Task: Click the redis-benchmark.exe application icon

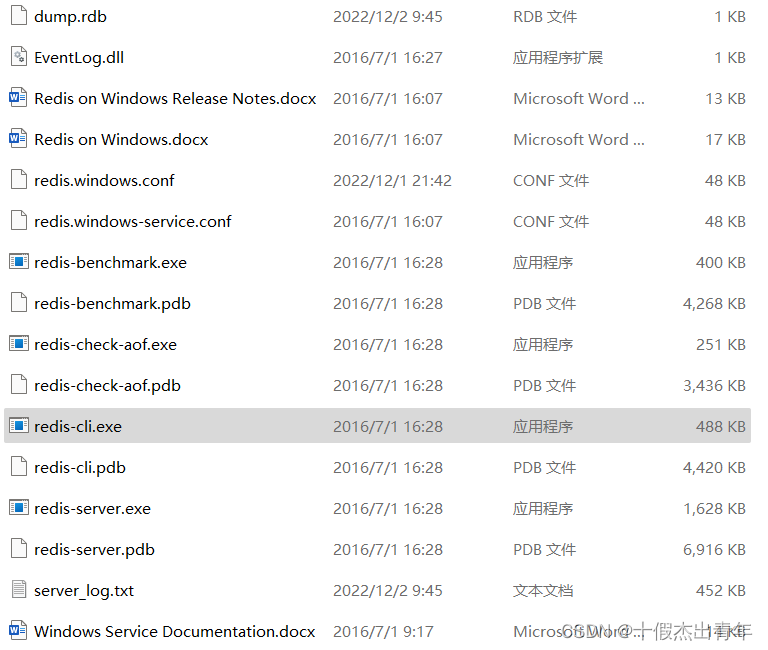Action: click(x=18, y=262)
